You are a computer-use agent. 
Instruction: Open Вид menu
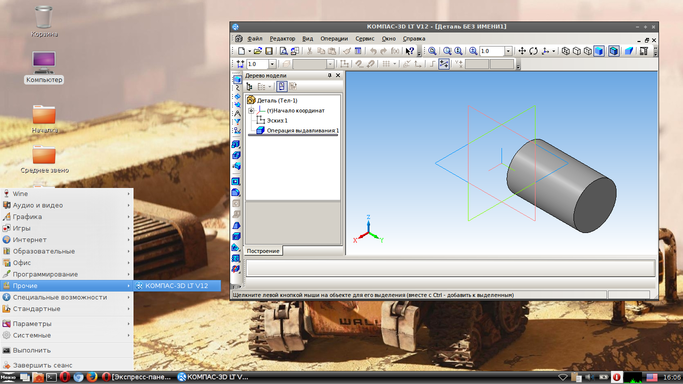[x=308, y=39]
